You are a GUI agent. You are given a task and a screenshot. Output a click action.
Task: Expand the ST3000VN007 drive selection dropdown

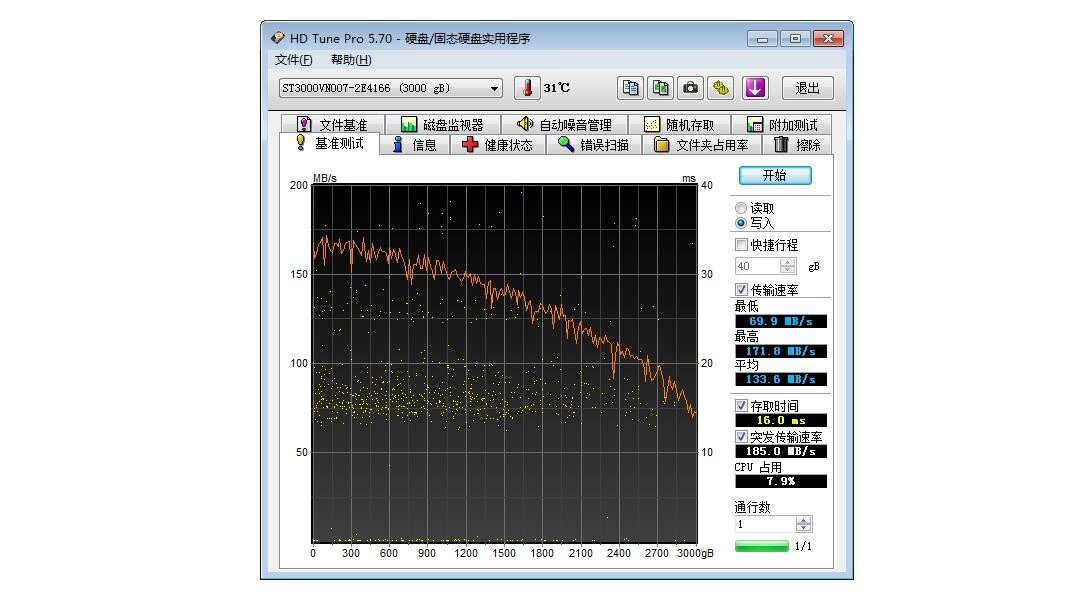click(x=494, y=88)
